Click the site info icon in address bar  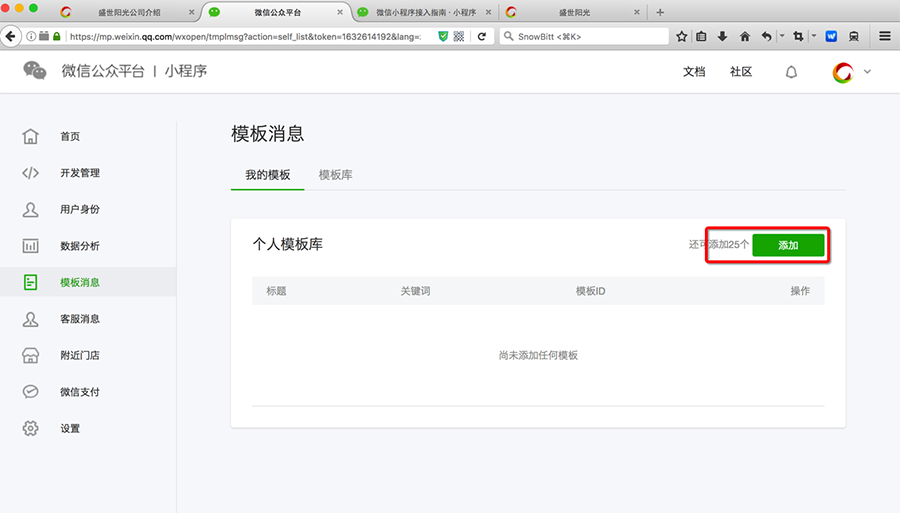click(31, 36)
